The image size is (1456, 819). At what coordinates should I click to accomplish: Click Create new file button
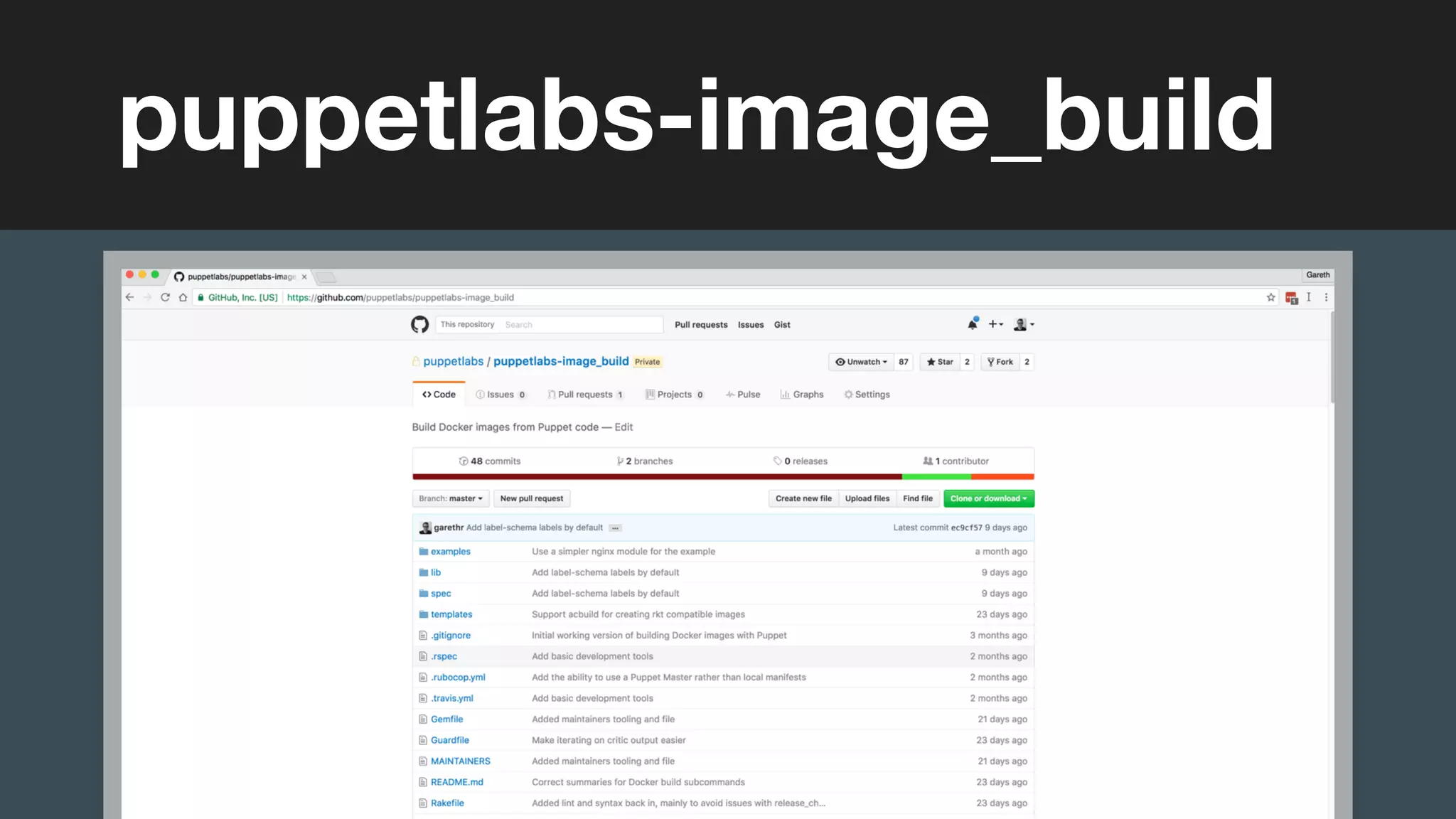[803, 499]
